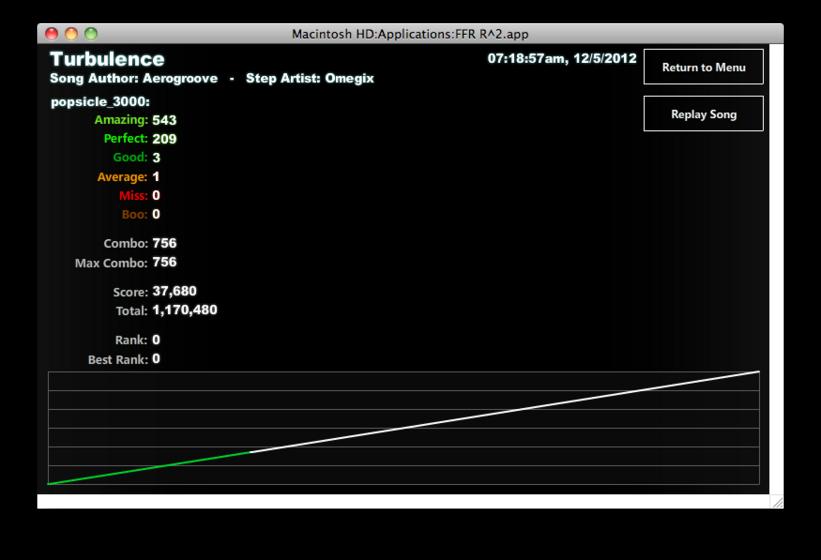Click the date and time stamp
This screenshot has width=821, height=560.
point(562,59)
